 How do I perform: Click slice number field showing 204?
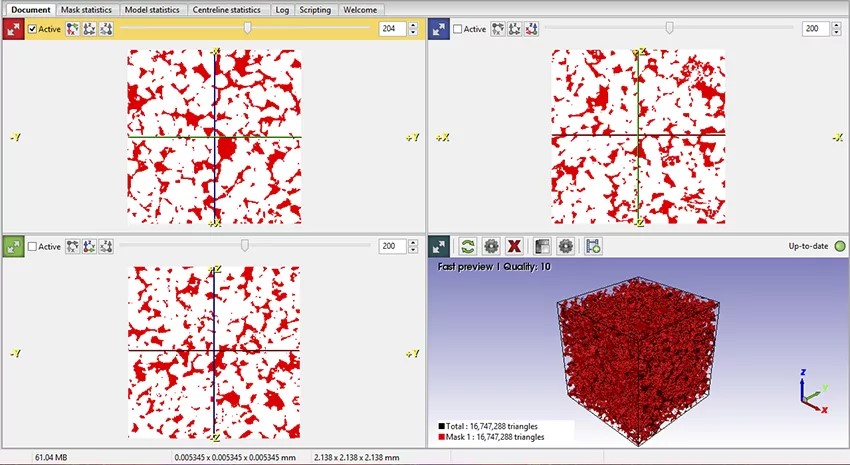tap(392, 29)
